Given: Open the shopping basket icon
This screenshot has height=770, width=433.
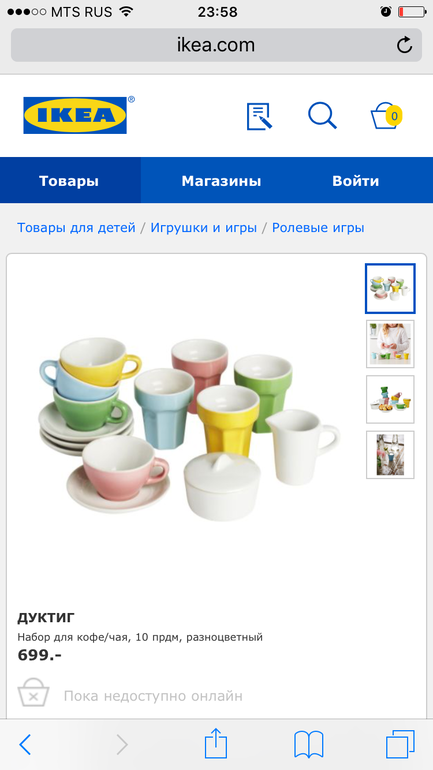Looking at the screenshot, I should click(x=386, y=116).
